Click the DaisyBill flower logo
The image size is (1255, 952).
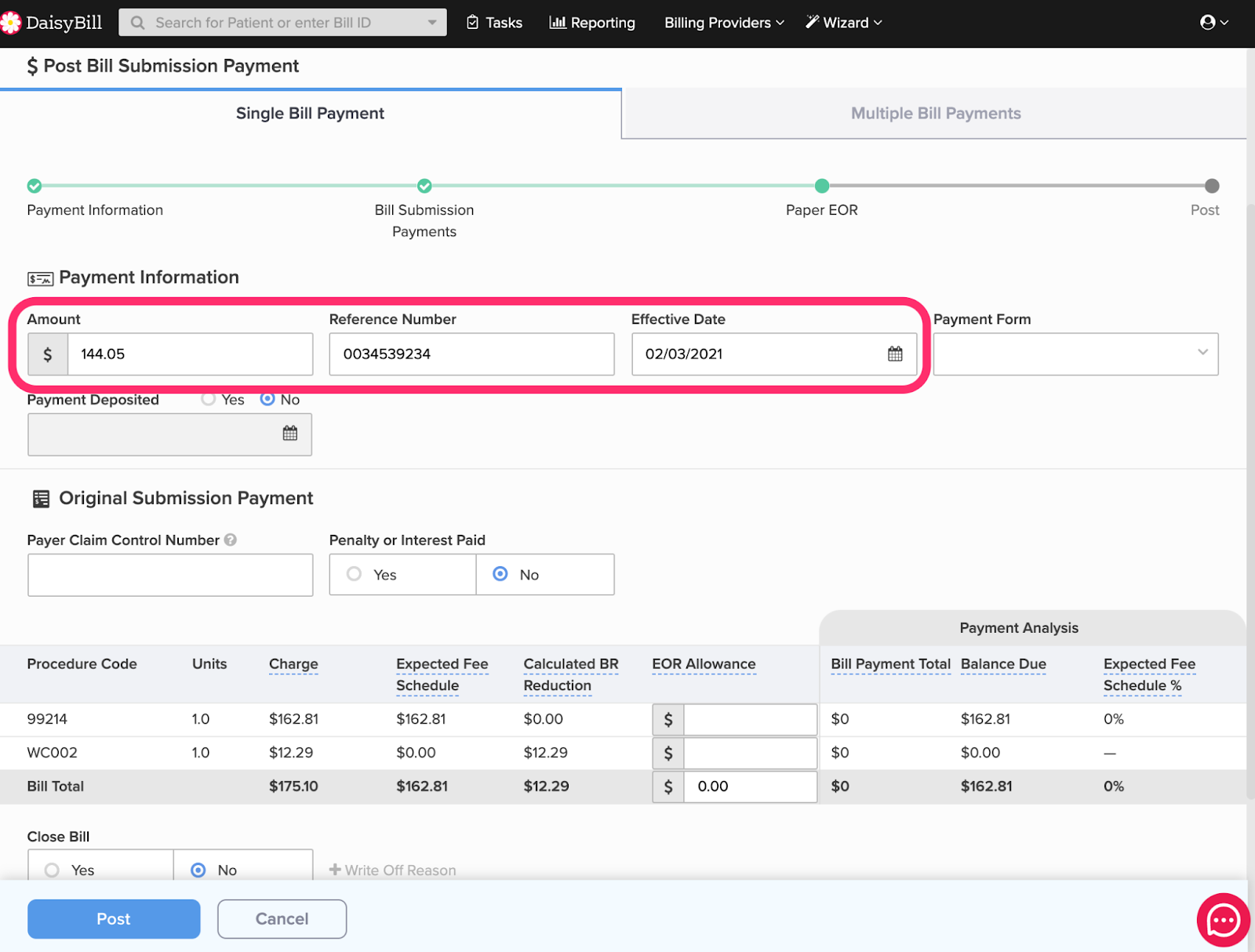[x=11, y=23]
